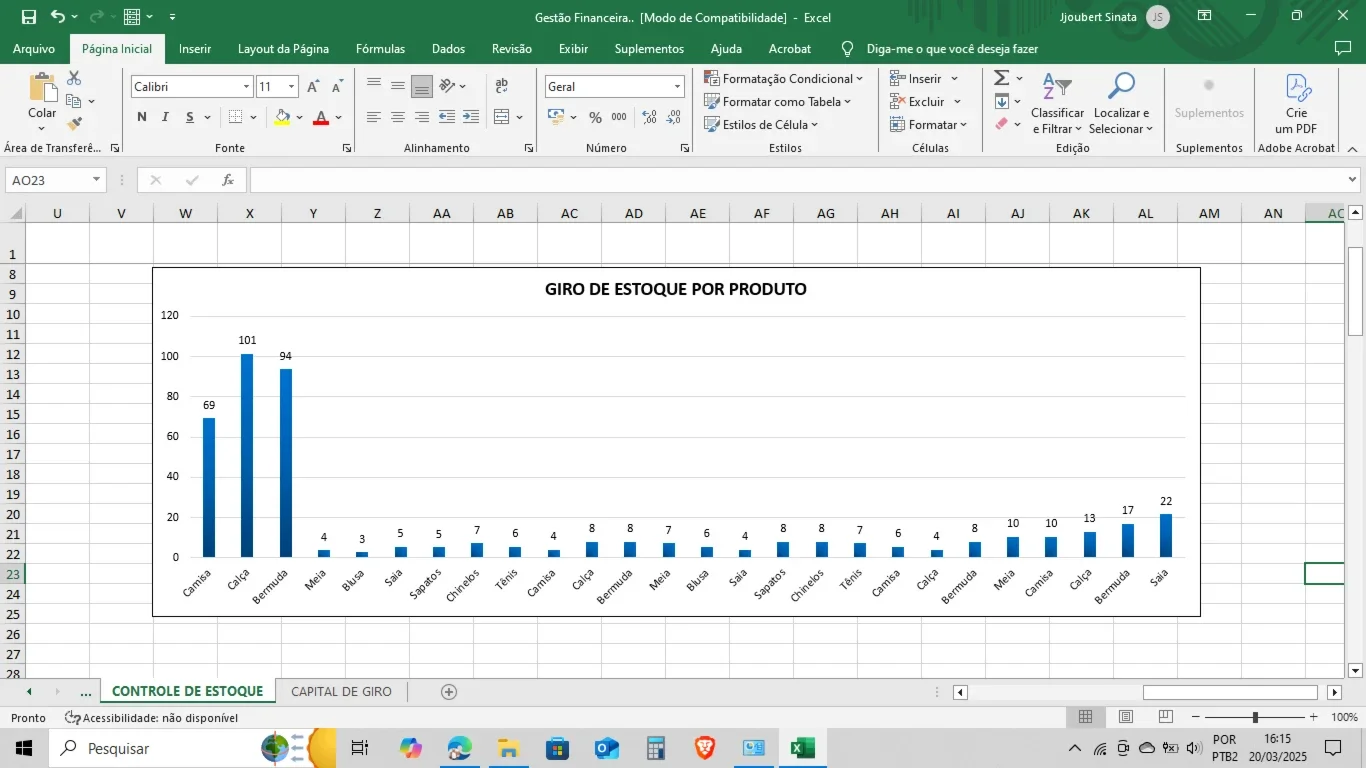Click Diga-me o que você deseja fazer

951,48
